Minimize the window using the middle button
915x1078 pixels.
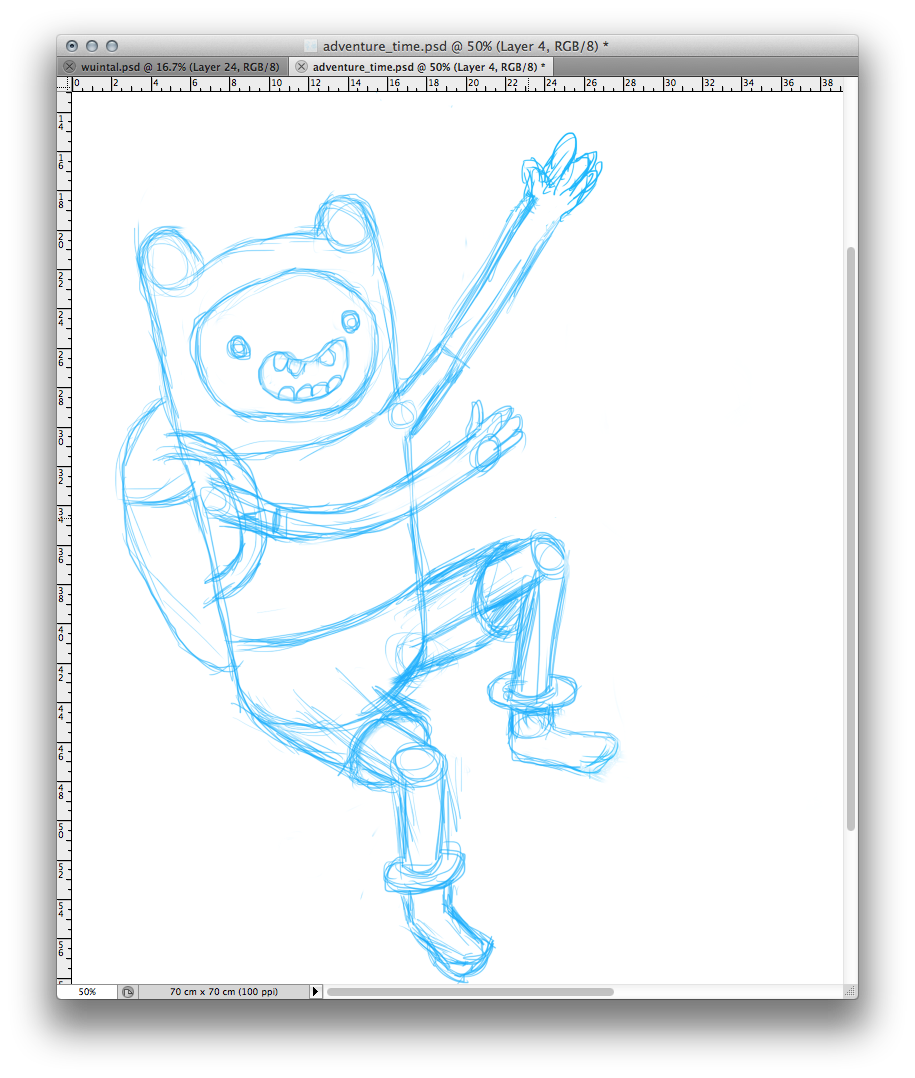[x=92, y=46]
